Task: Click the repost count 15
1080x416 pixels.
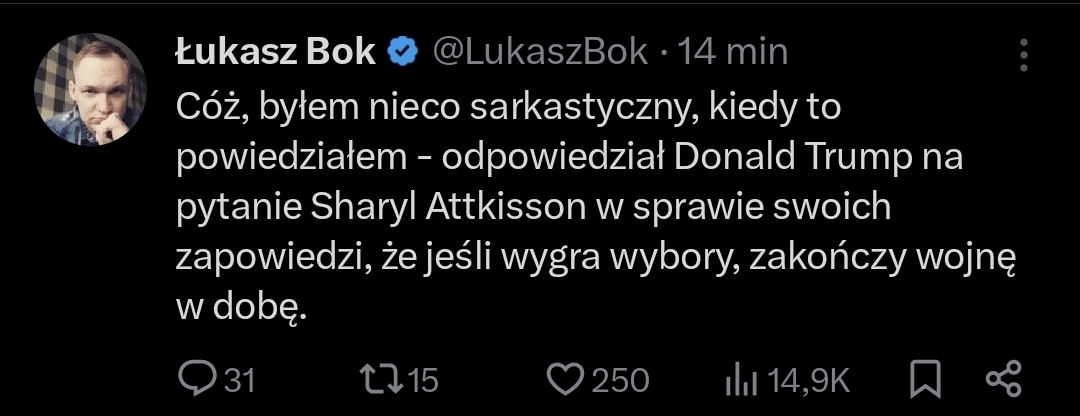Action: [424, 380]
